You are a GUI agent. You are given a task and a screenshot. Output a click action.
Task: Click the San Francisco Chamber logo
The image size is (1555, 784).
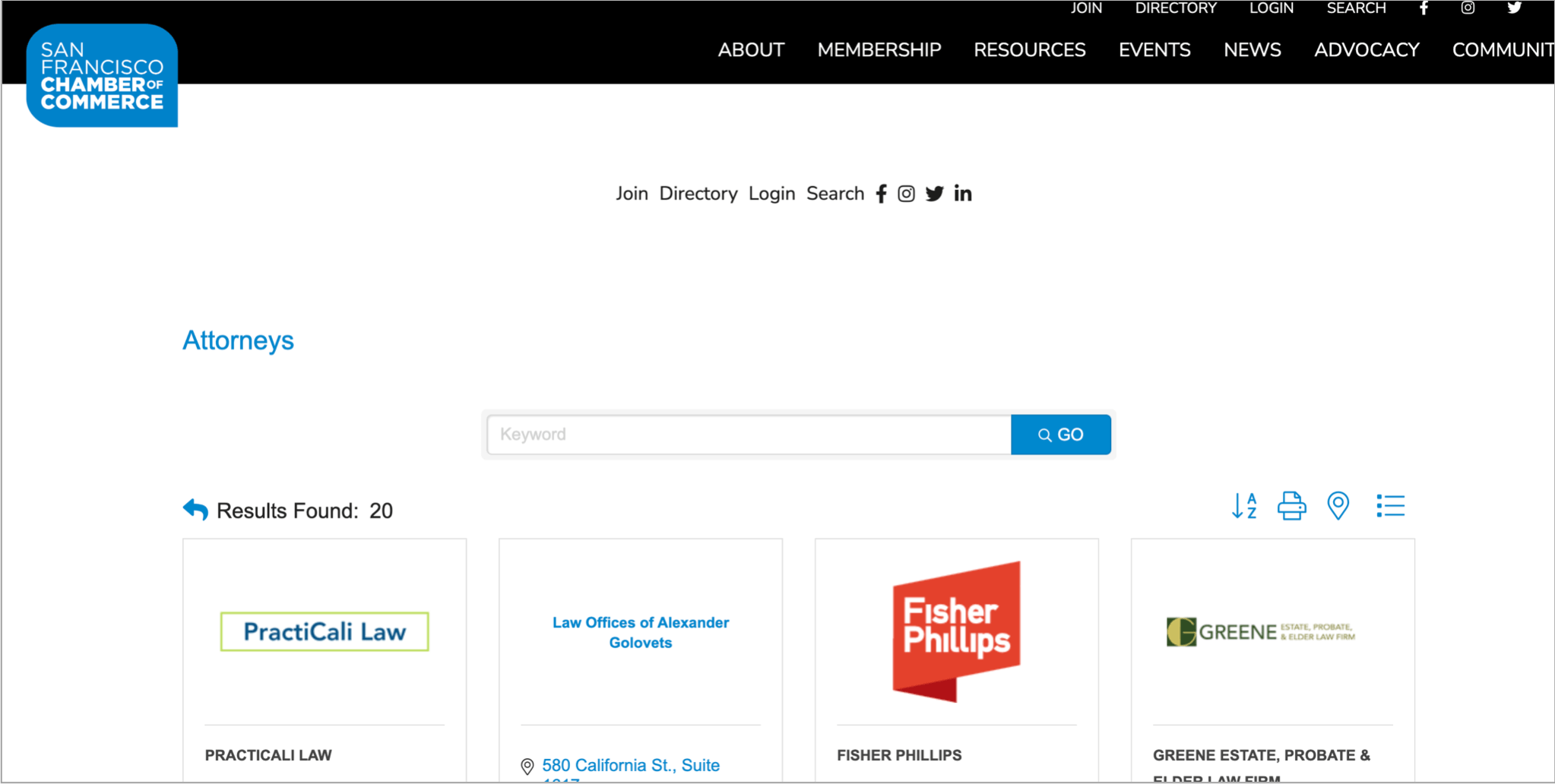[102, 76]
